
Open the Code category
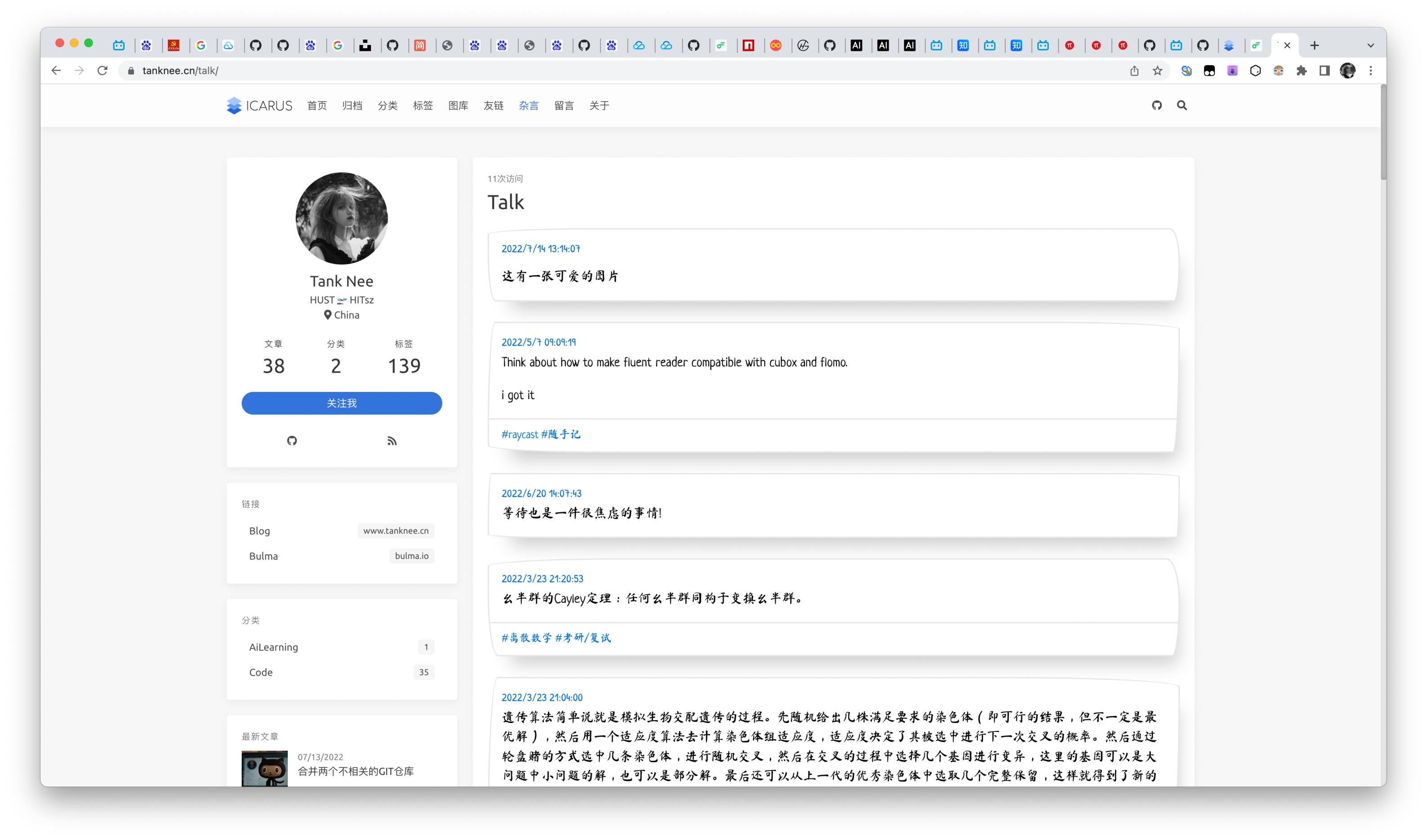pos(342,673)
